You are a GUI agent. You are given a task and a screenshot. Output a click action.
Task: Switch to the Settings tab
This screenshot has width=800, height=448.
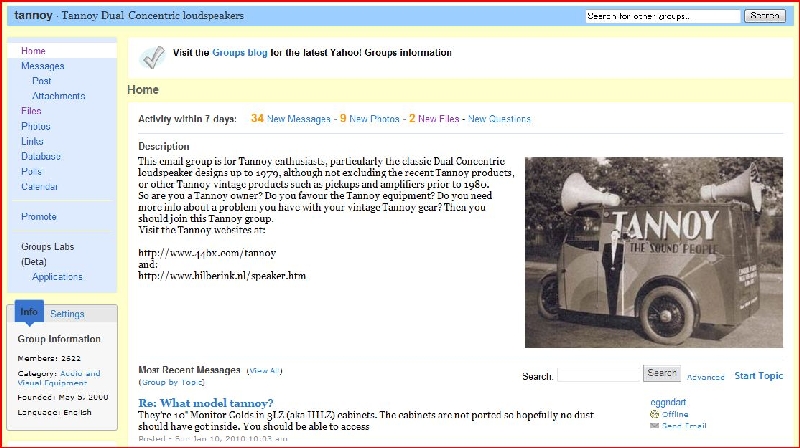tap(67, 314)
